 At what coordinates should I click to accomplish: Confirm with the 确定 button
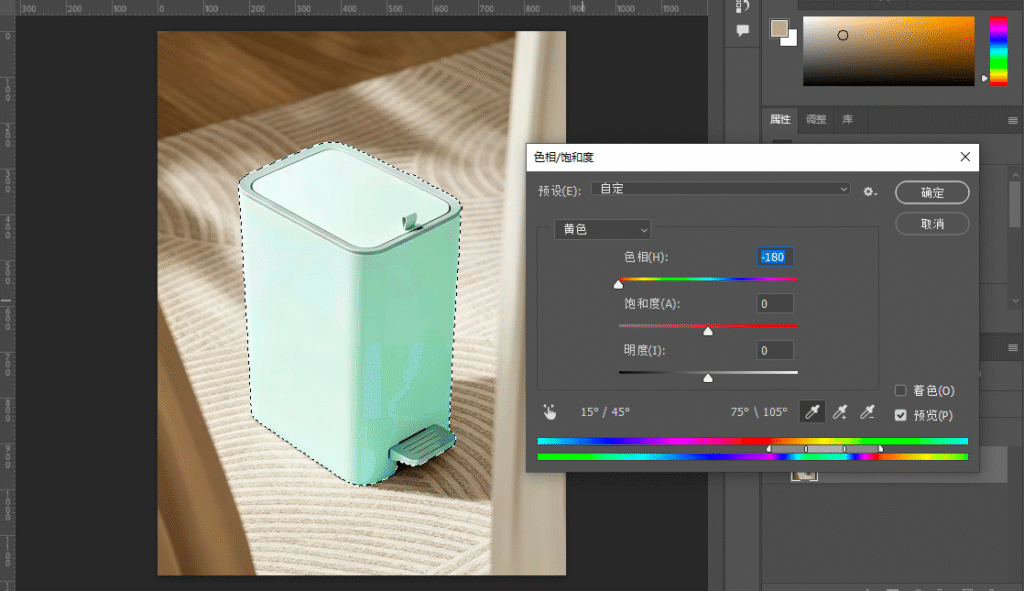coord(932,193)
